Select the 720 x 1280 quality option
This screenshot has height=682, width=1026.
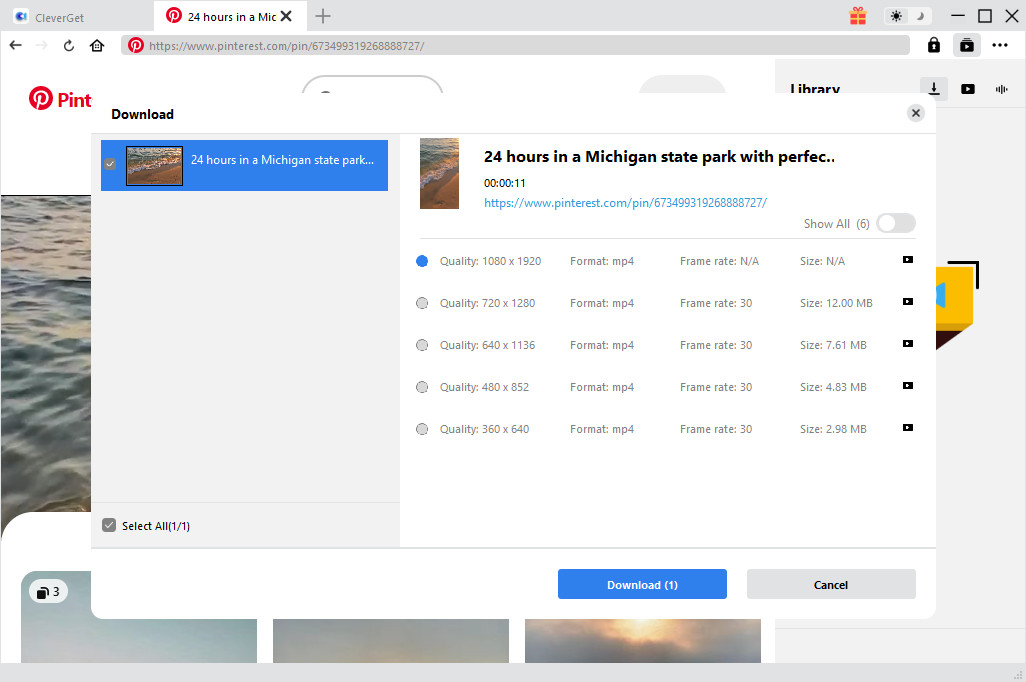tap(422, 302)
